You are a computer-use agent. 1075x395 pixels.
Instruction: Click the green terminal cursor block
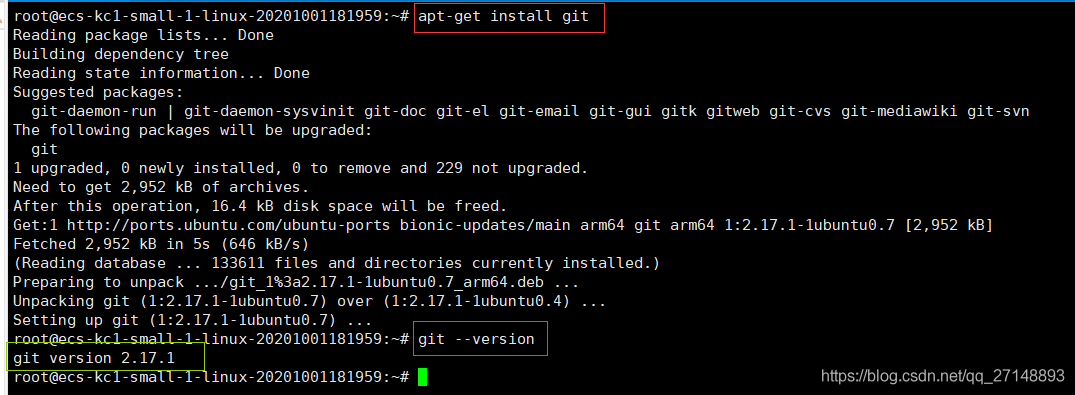[x=422, y=376]
